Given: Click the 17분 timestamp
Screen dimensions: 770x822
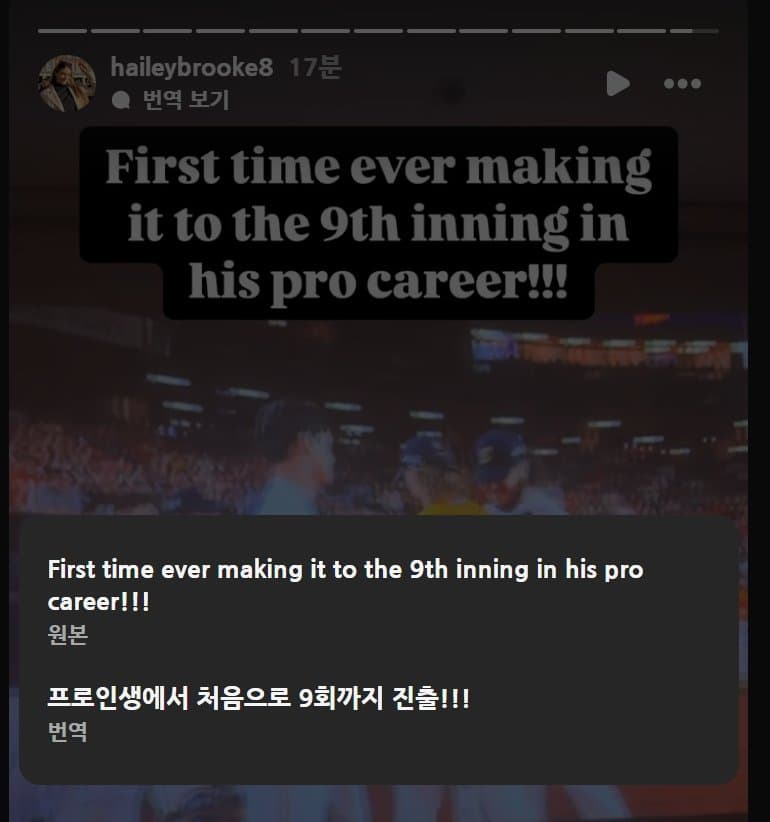Looking at the screenshot, I should (x=315, y=67).
